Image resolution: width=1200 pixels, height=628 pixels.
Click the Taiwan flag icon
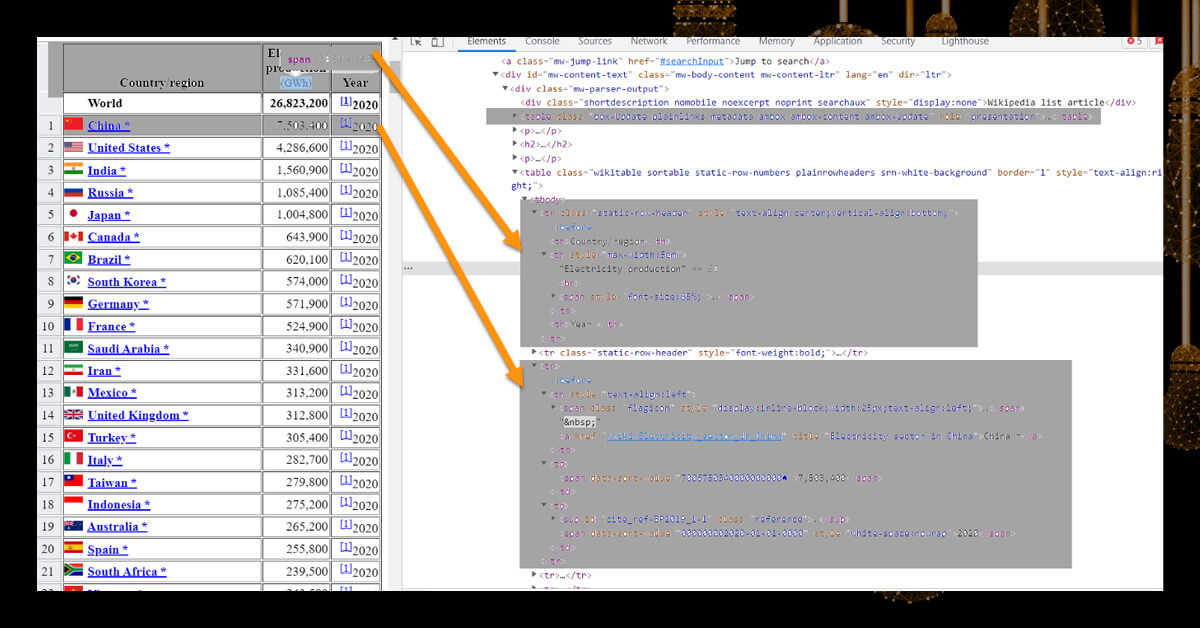(x=73, y=482)
